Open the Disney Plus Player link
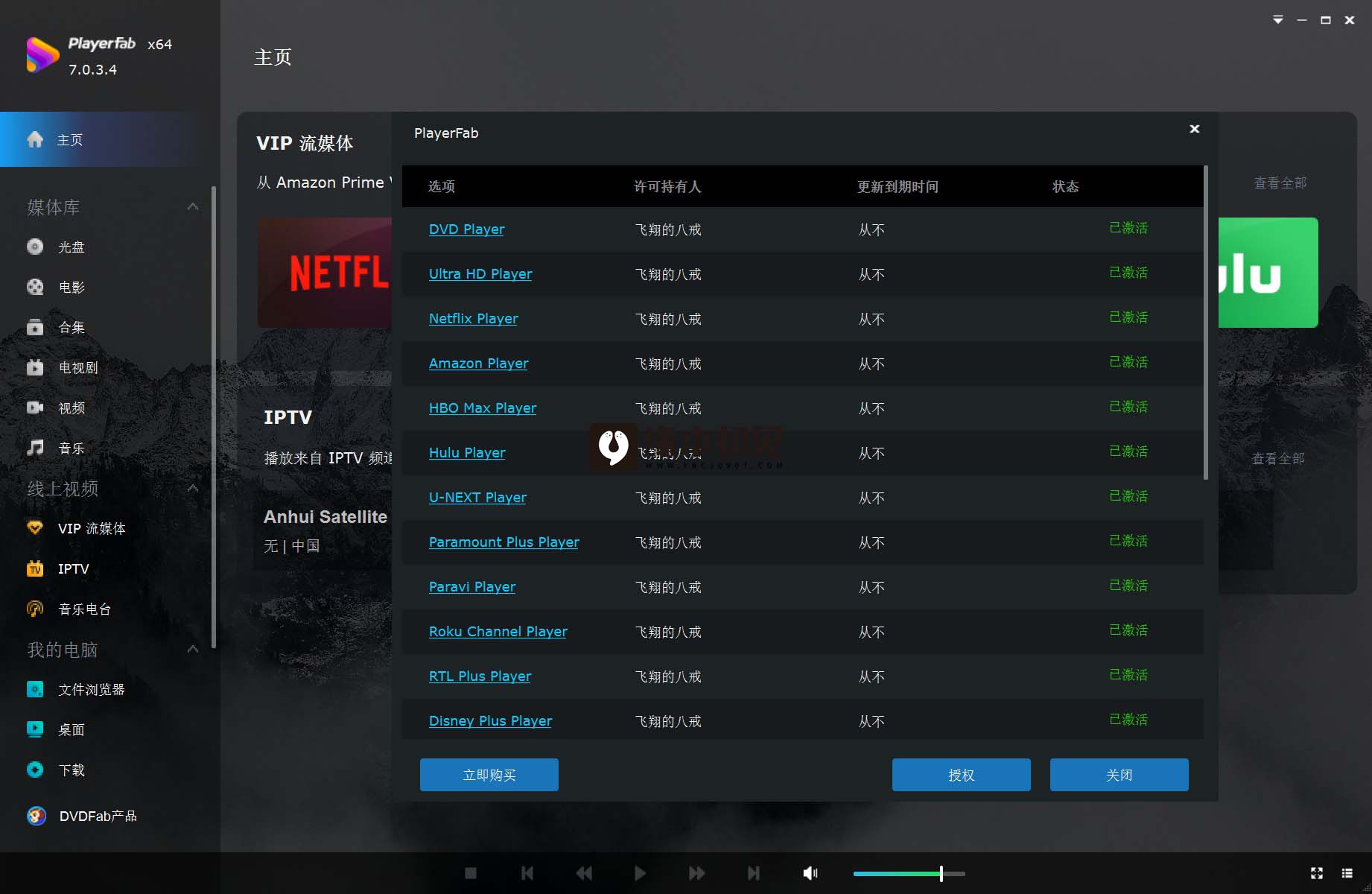The image size is (1372, 894). (490, 721)
